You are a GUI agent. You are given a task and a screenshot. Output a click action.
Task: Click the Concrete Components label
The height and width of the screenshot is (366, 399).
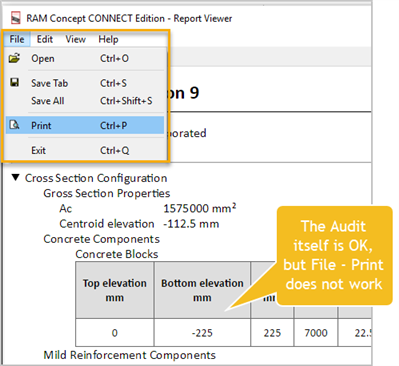[x=101, y=239]
